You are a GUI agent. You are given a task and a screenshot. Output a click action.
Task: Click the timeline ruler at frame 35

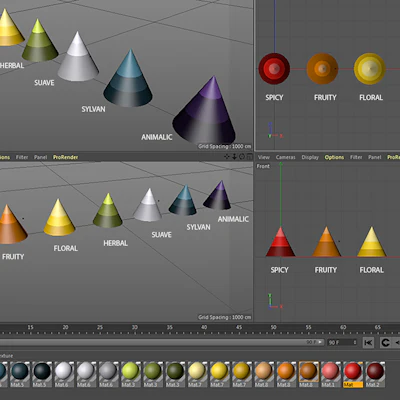click(169, 328)
